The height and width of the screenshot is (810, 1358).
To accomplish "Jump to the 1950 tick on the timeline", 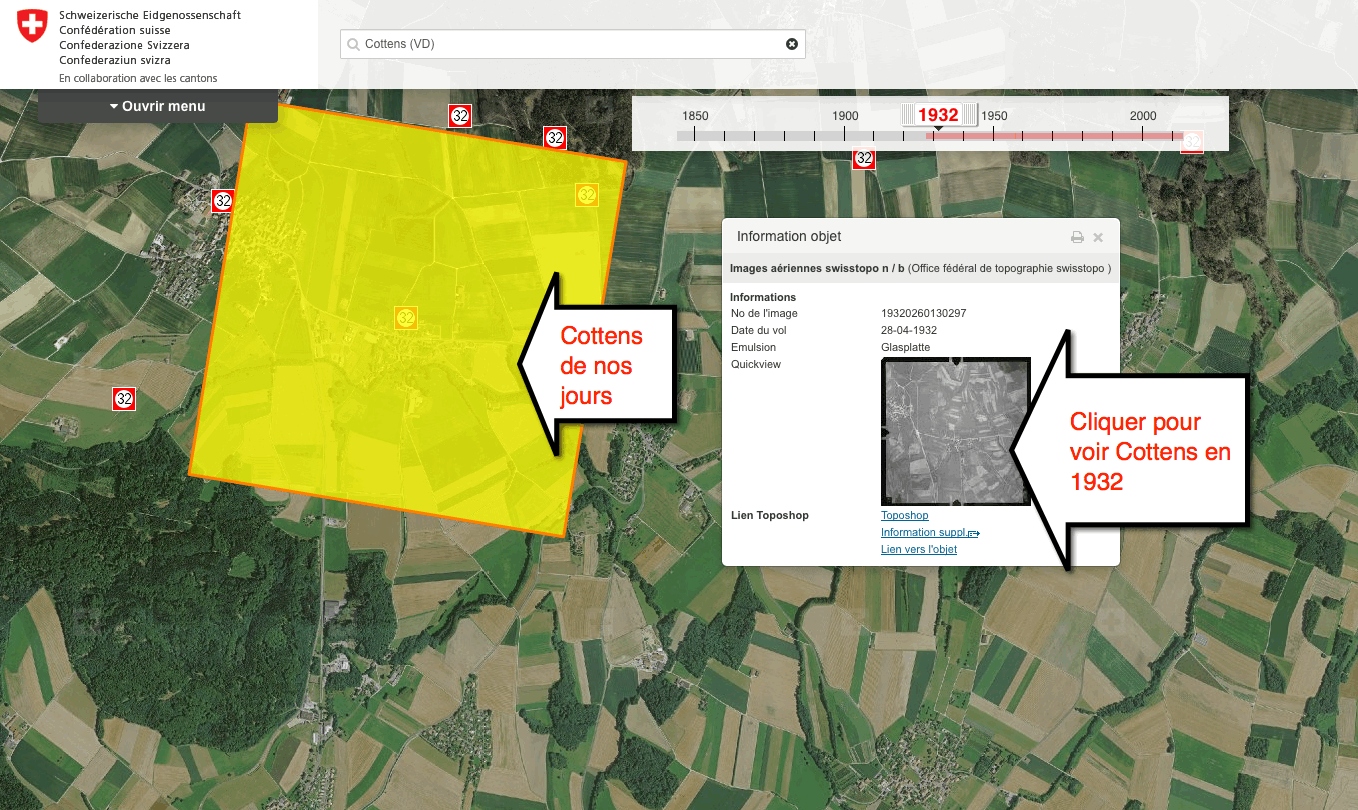I will 993,135.
